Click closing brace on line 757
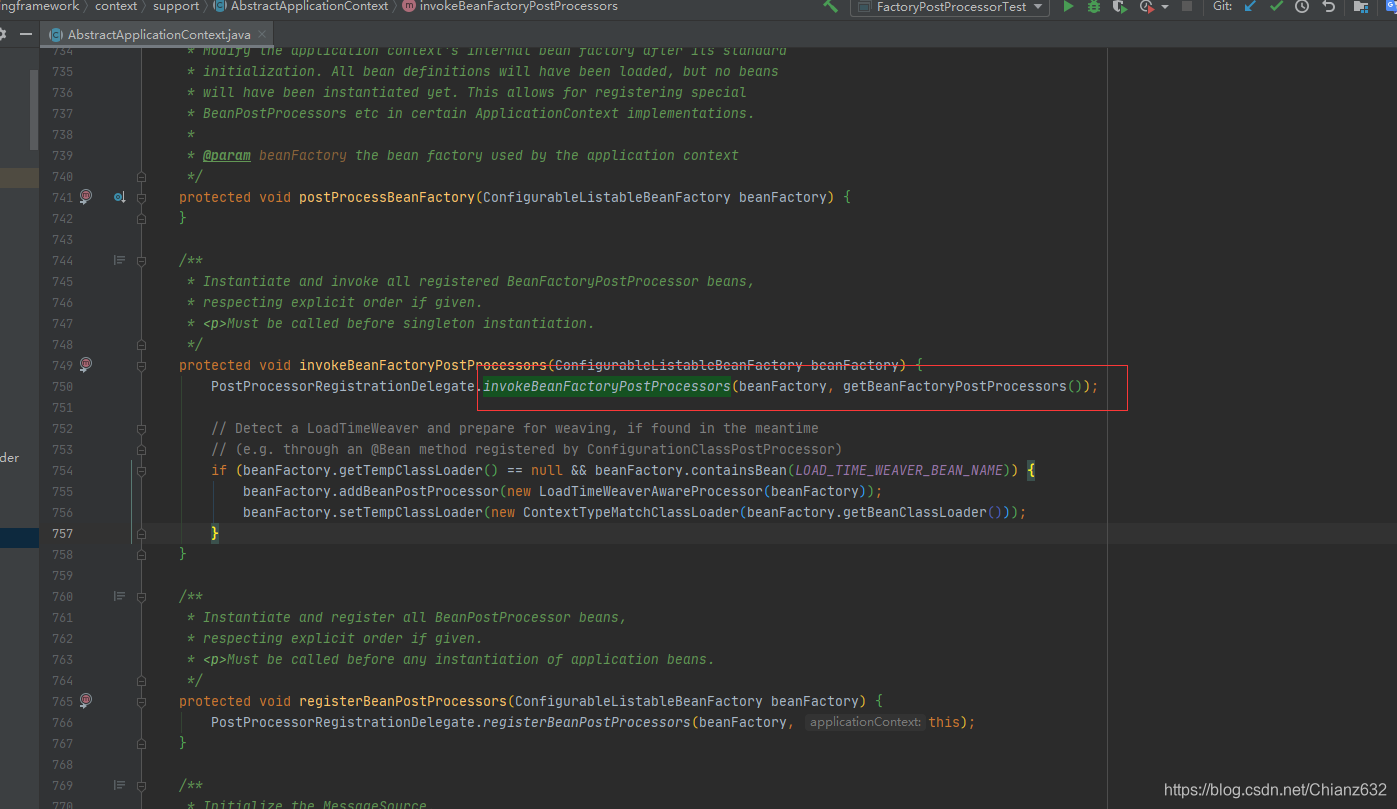 [215, 533]
